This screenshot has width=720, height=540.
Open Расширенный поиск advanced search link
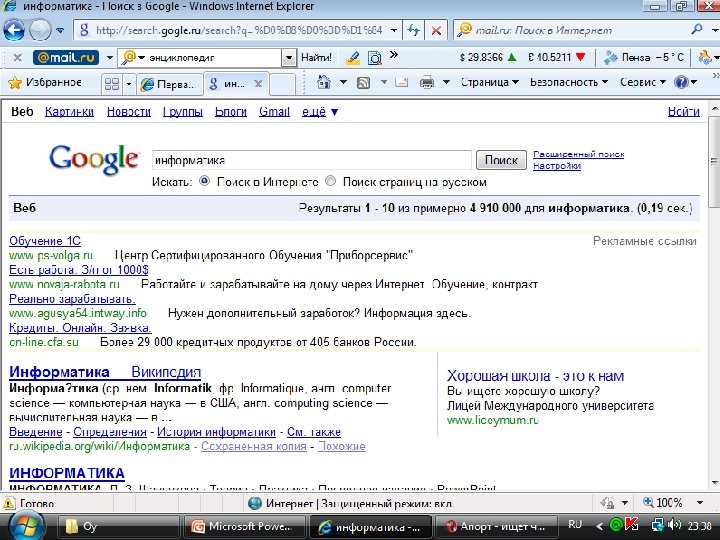click(579, 154)
